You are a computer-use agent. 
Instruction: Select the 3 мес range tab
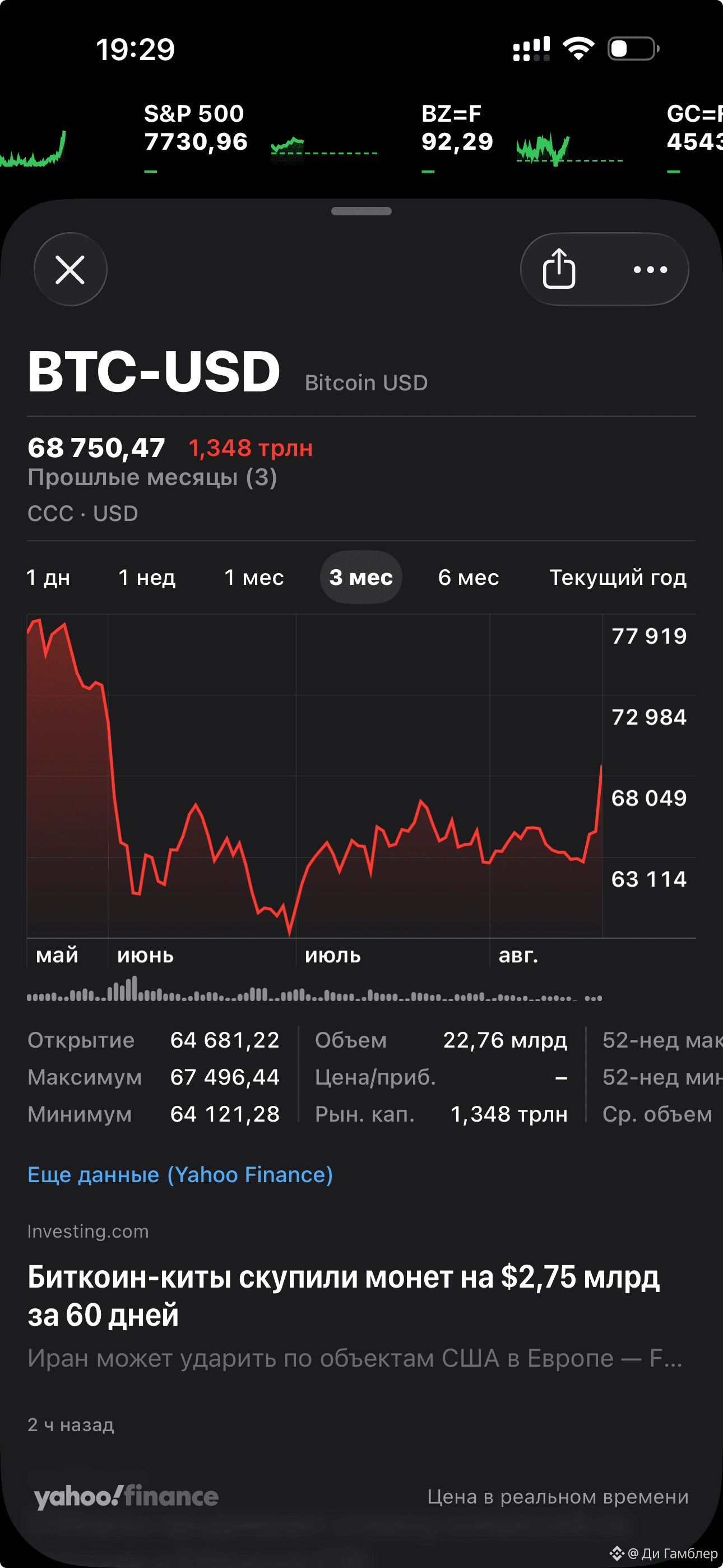tap(361, 577)
